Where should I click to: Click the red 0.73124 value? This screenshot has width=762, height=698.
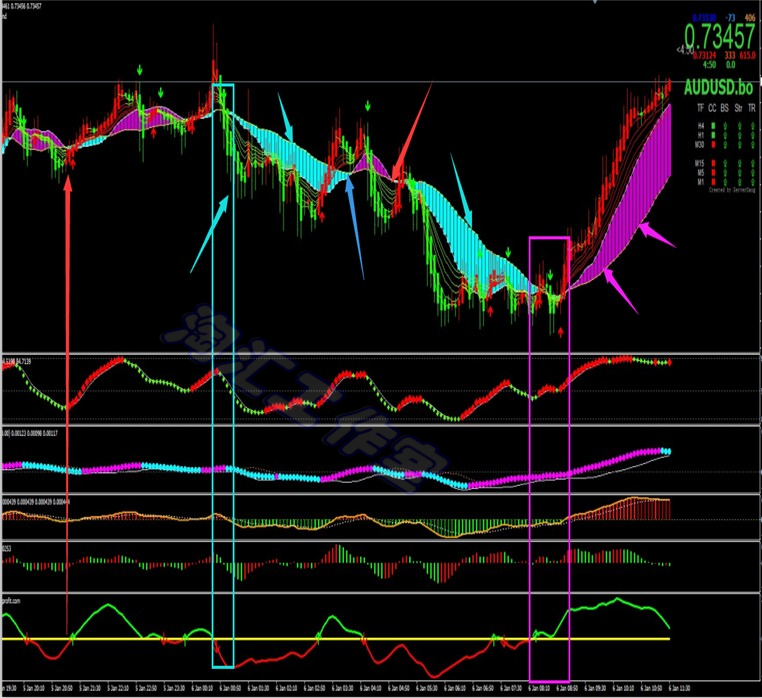705,55
